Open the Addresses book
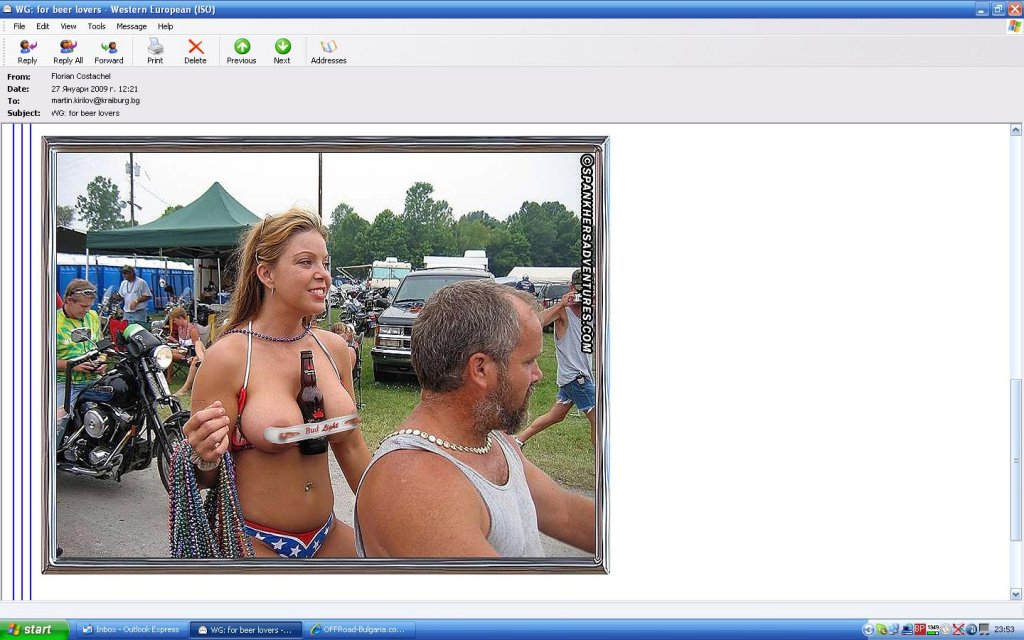Viewport: 1024px width, 640px height. pos(328,52)
